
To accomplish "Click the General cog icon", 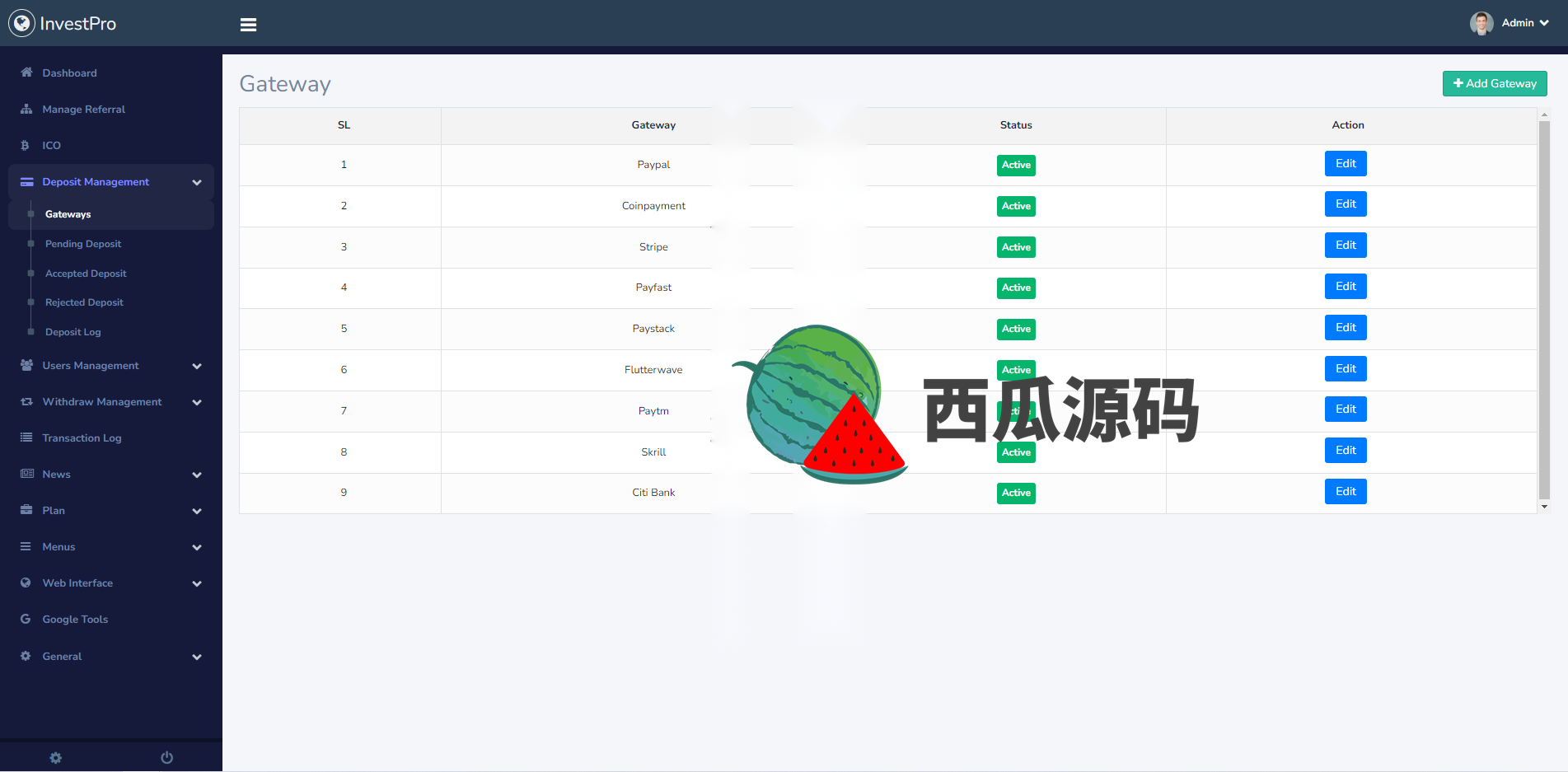I will click(x=26, y=656).
